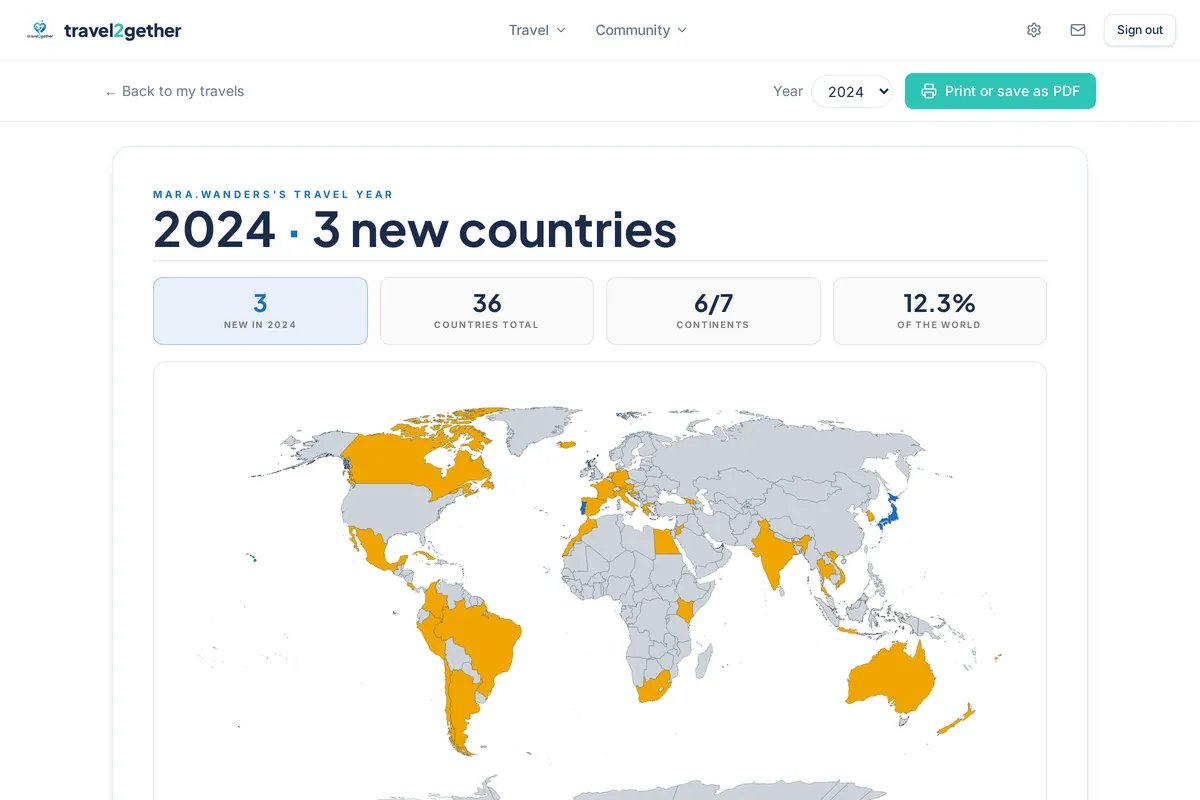Screen dimensions: 1200x800
Task: Select the 6/7 Continents card
Action: click(713, 311)
